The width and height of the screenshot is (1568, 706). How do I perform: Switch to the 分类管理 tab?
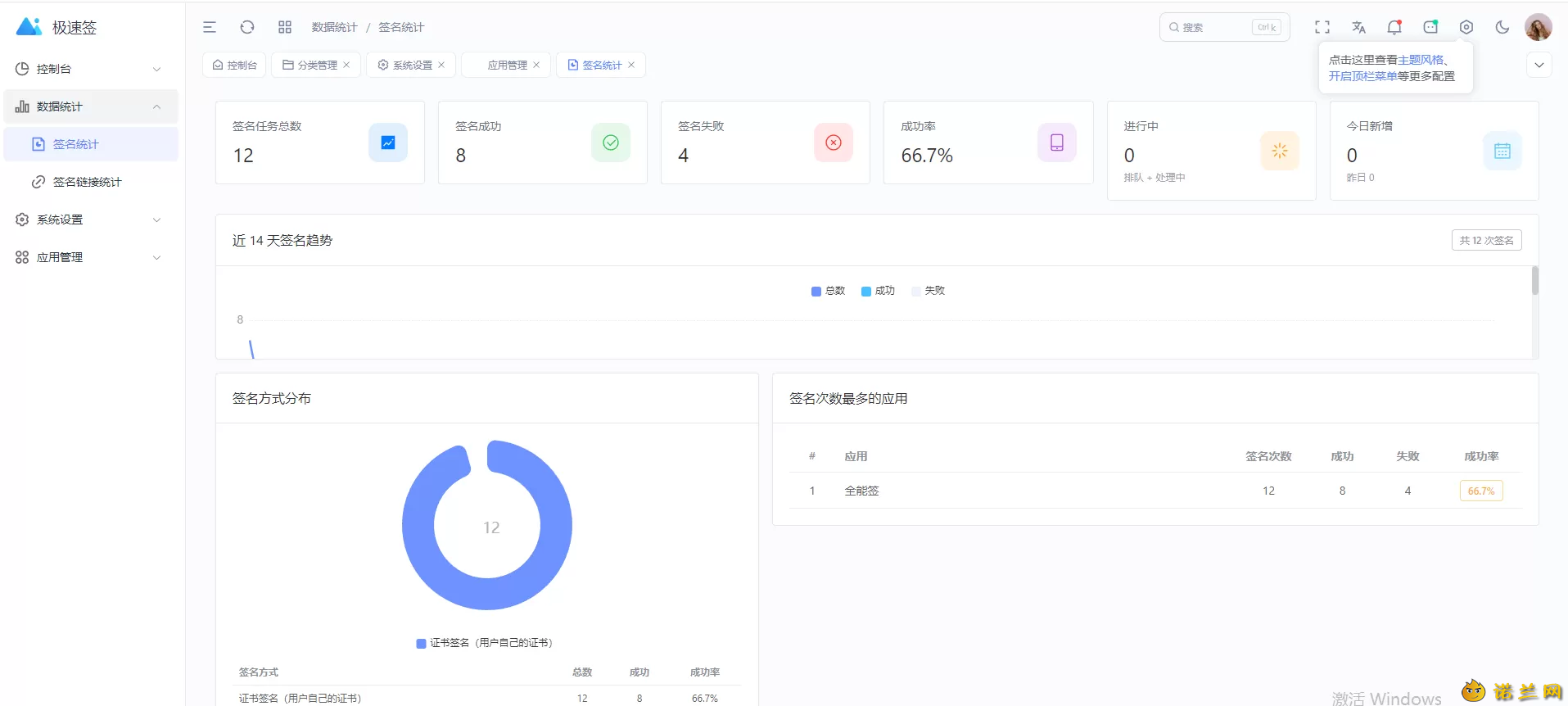coord(316,65)
